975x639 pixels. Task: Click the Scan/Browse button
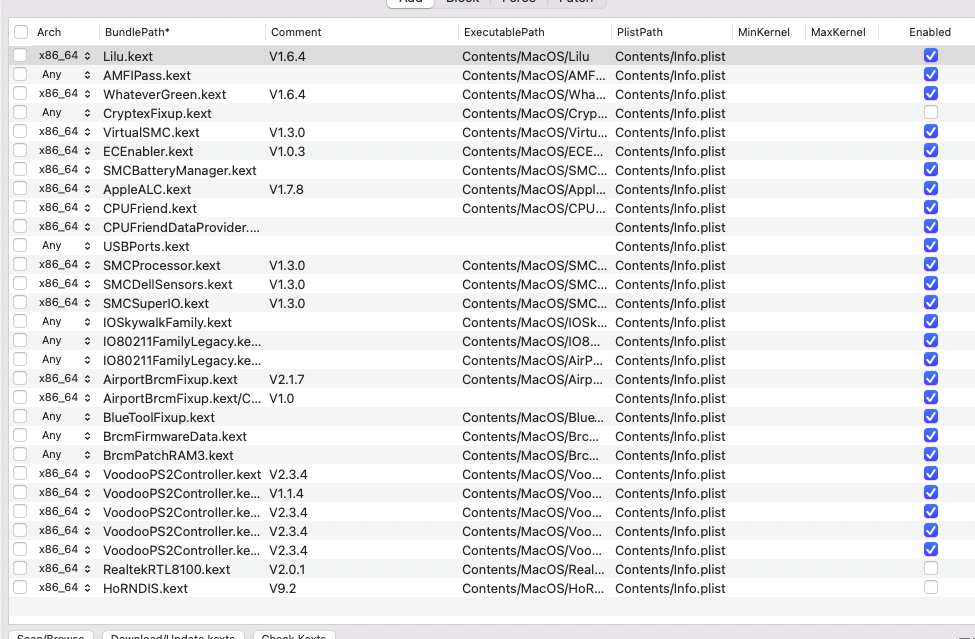51,635
